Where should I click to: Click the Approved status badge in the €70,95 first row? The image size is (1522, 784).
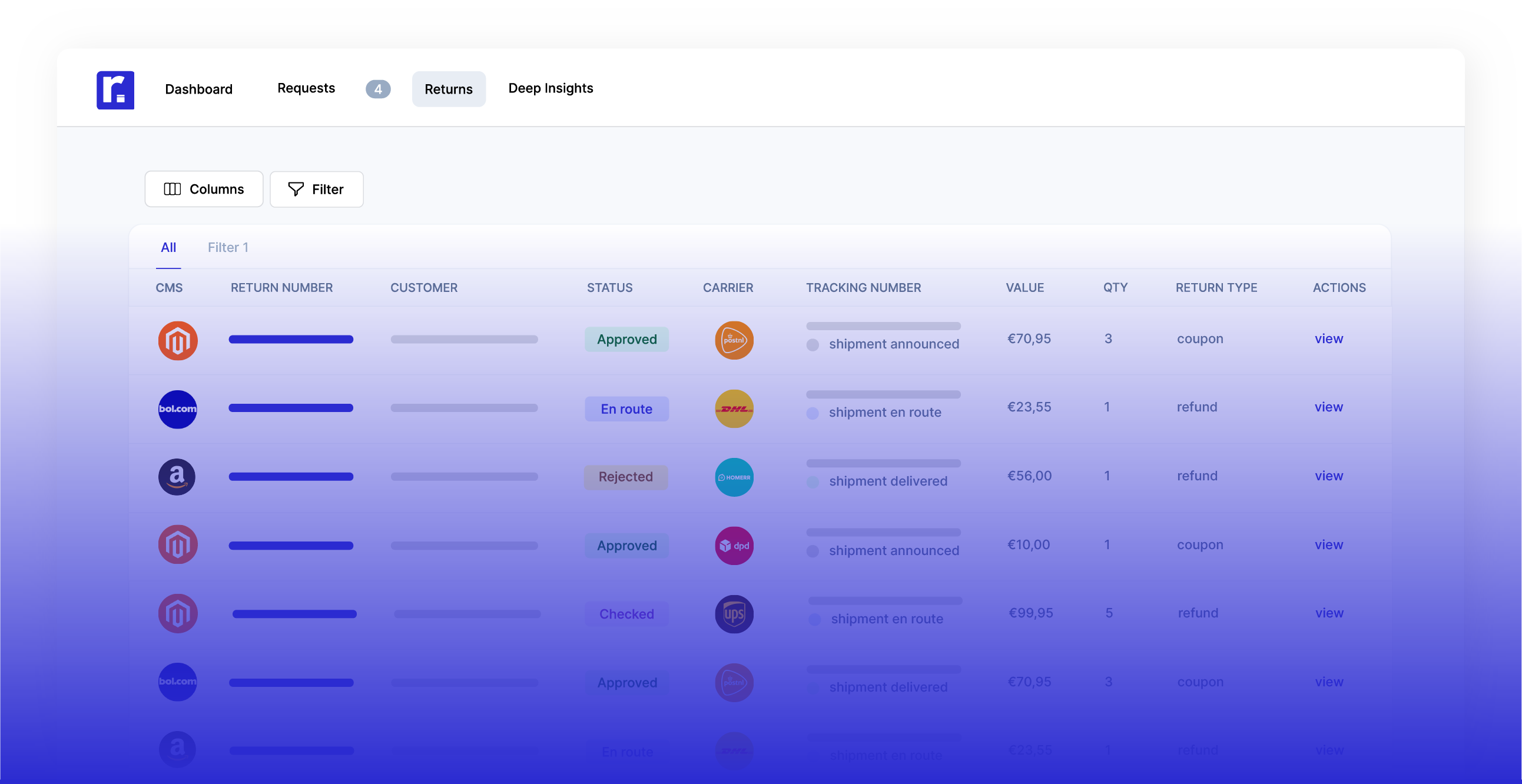coord(627,339)
